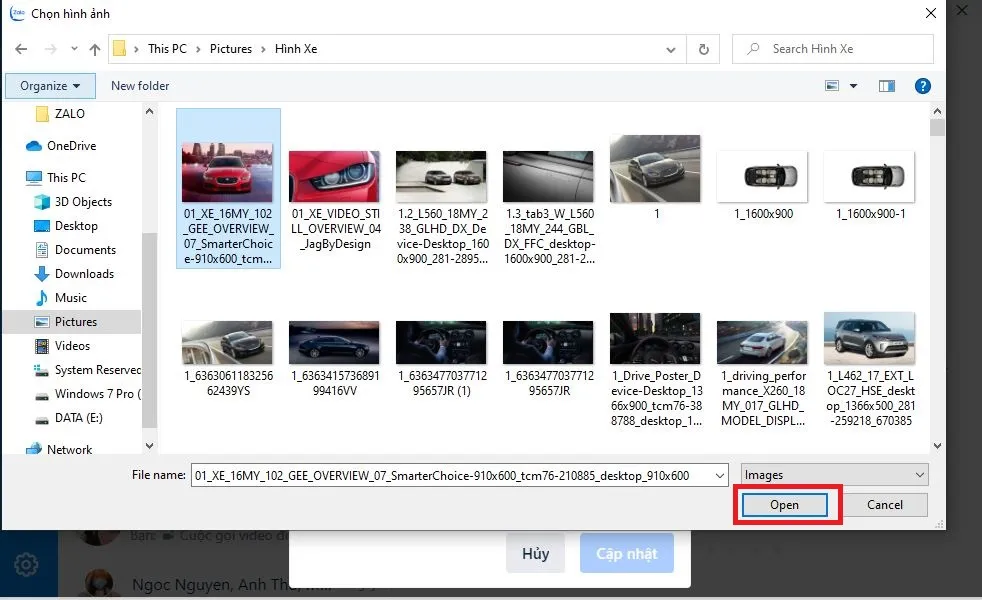Click the Up to parent folder arrow

[x=95, y=49]
